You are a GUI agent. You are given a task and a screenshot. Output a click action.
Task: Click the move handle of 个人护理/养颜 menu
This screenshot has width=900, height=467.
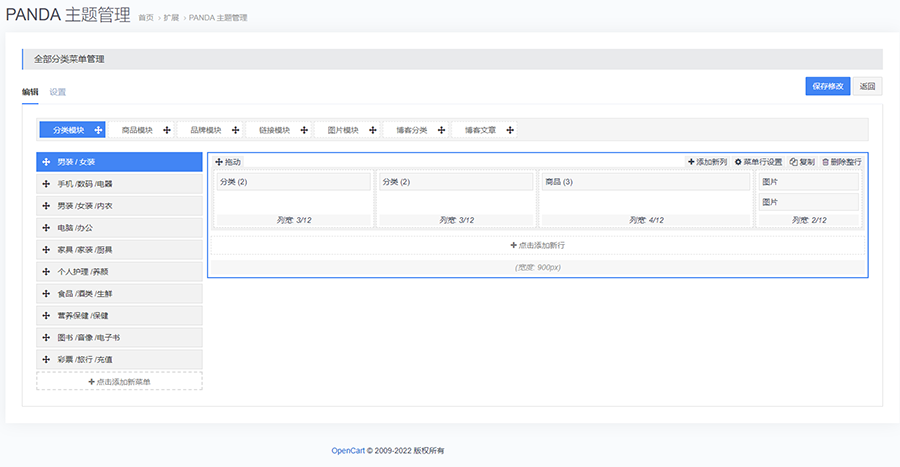pyautogui.click(x=46, y=271)
